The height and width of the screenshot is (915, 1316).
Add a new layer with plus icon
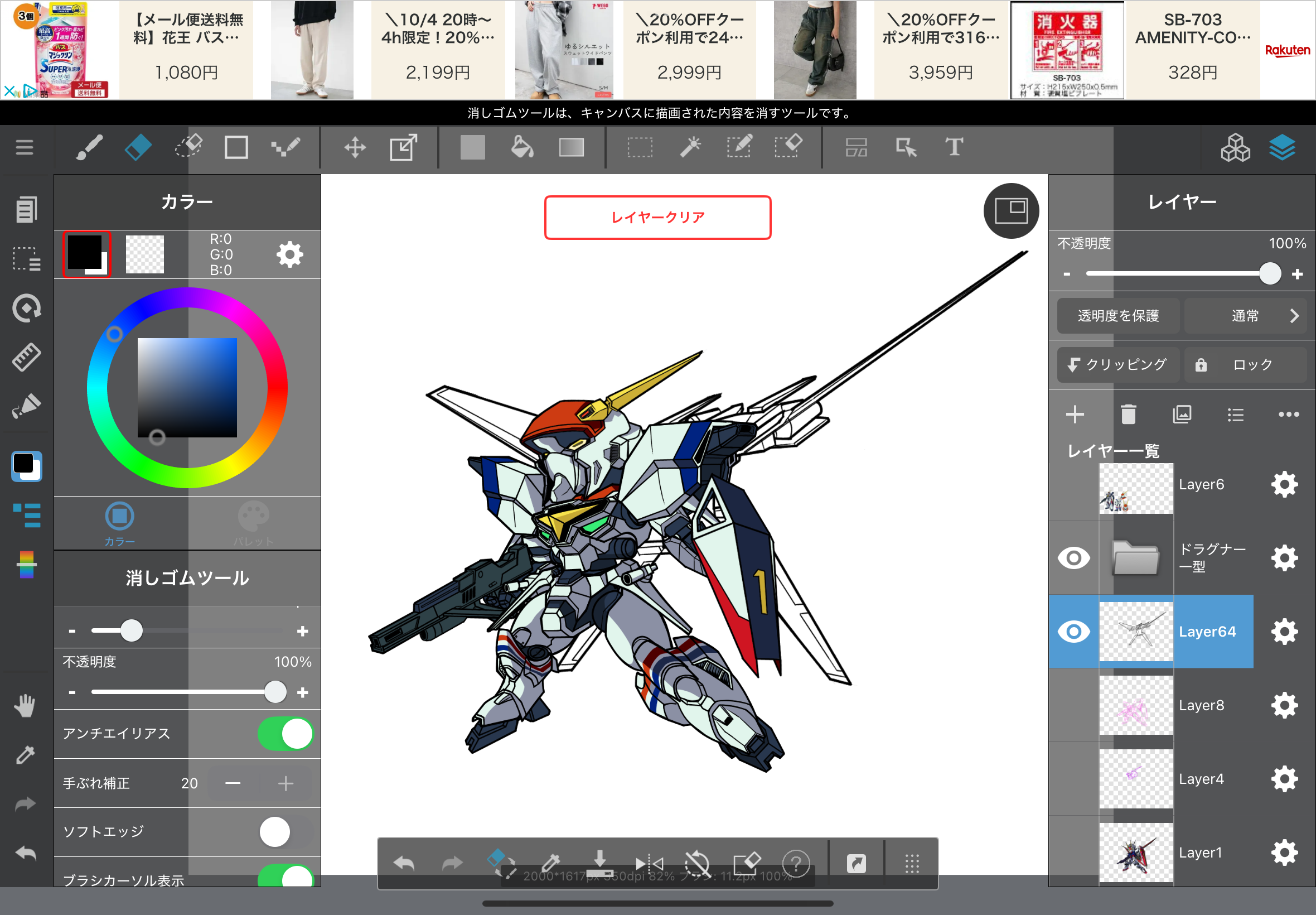[1075, 415]
